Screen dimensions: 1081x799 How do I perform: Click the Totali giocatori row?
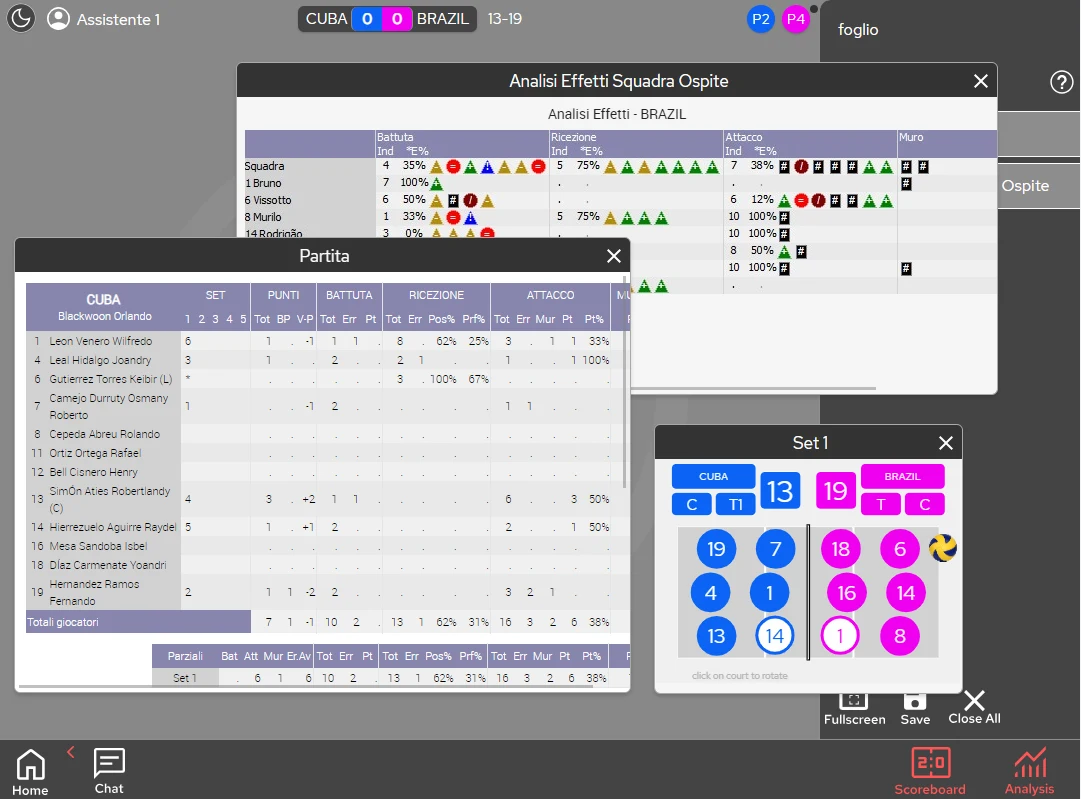pyautogui.click(x=327, y=622)
